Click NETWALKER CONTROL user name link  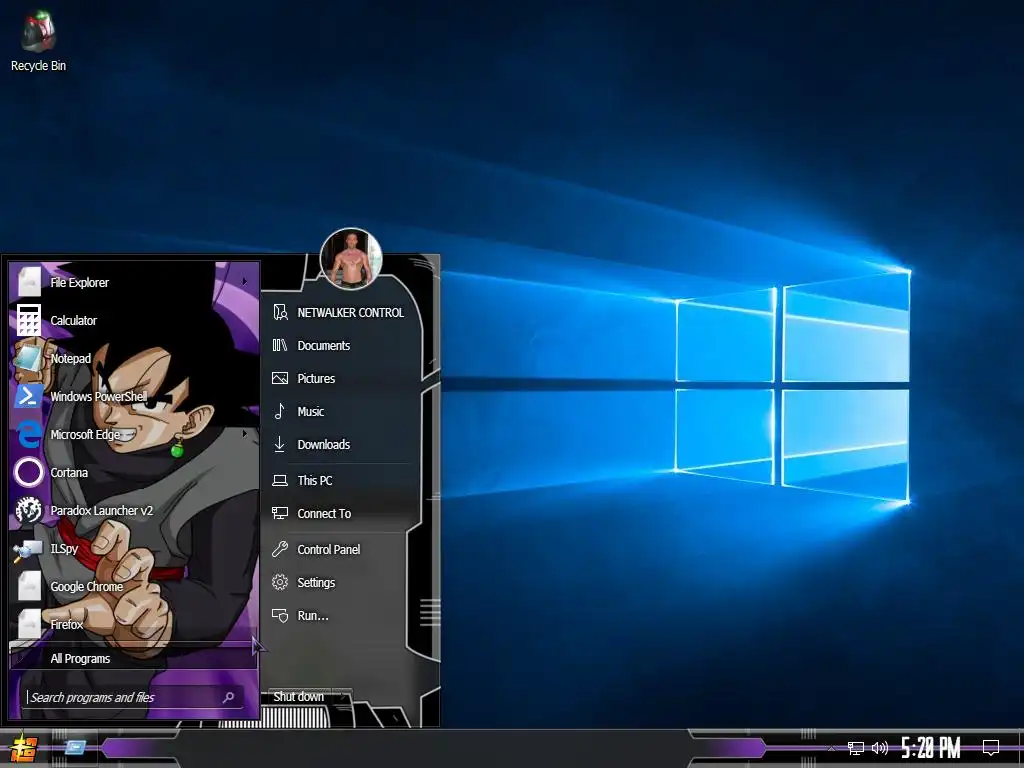pos(351,313)
